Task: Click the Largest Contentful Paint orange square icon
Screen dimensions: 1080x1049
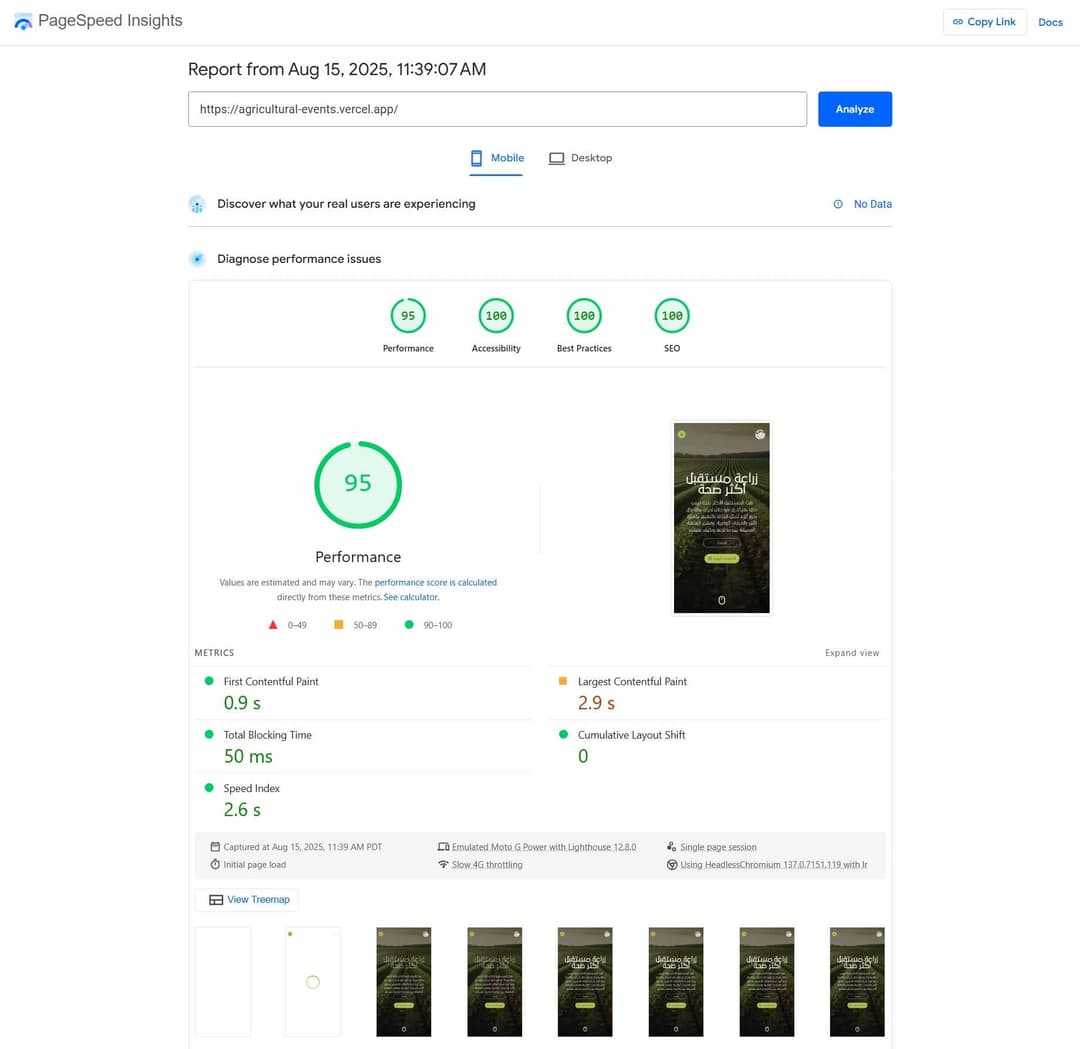Action: [x=562, y=681]
